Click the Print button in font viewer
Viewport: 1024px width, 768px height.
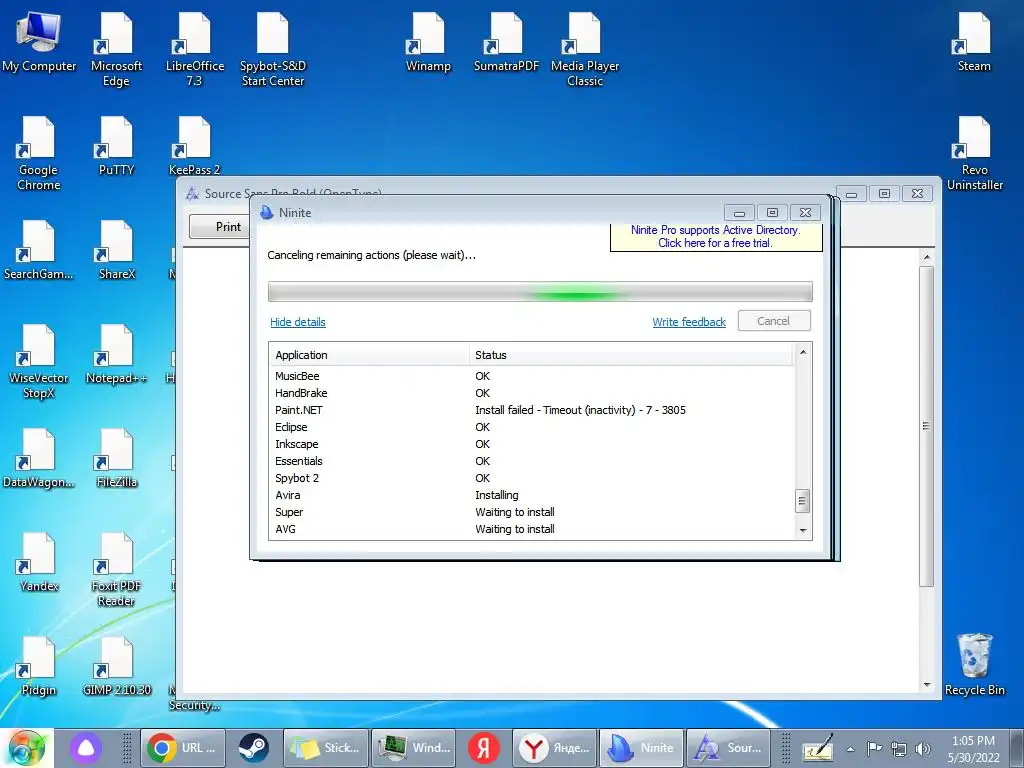[220, 227]
